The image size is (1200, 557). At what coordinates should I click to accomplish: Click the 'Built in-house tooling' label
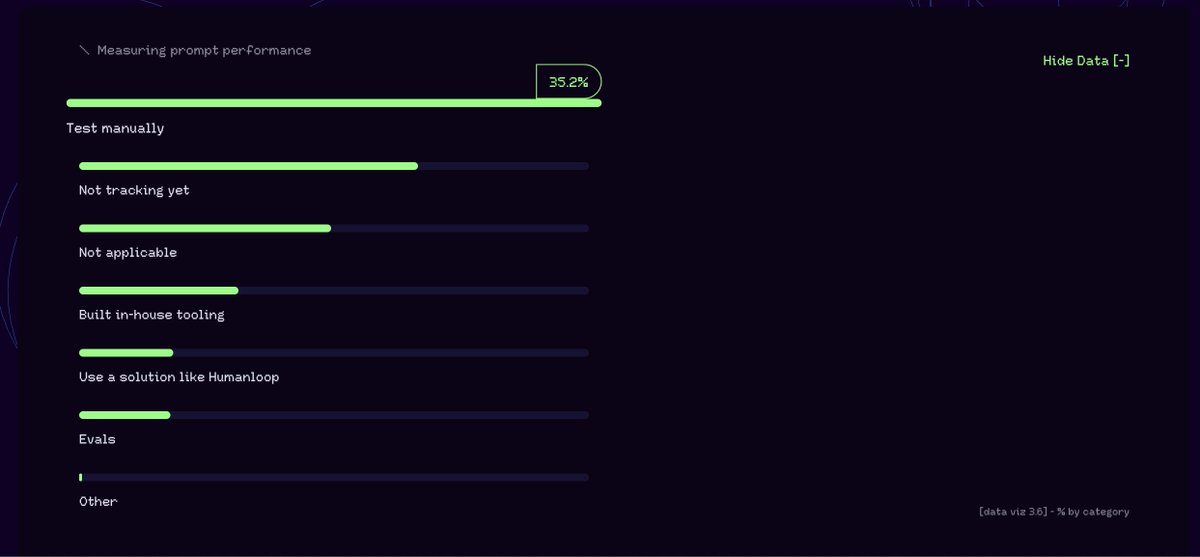(x=152, y=315)
